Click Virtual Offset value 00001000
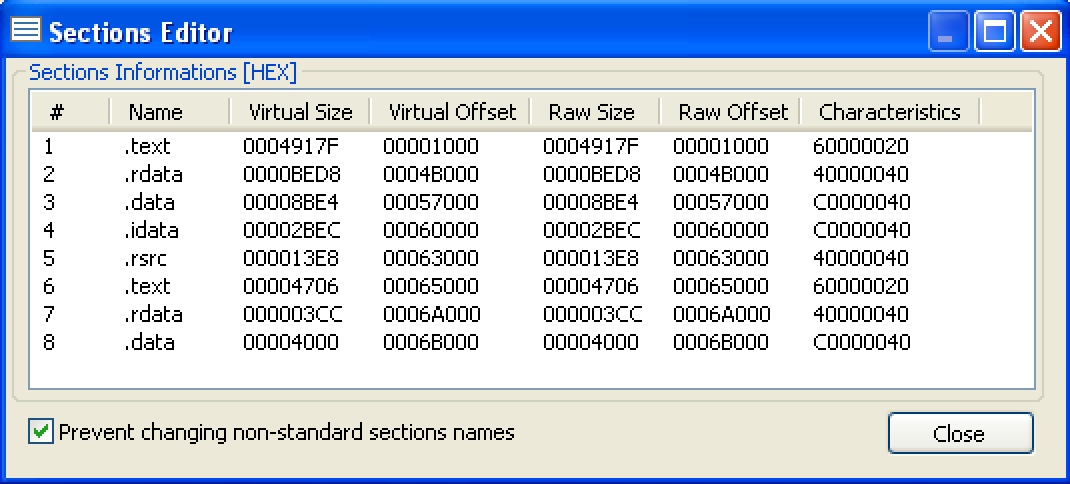 click(x=431, y=146)
